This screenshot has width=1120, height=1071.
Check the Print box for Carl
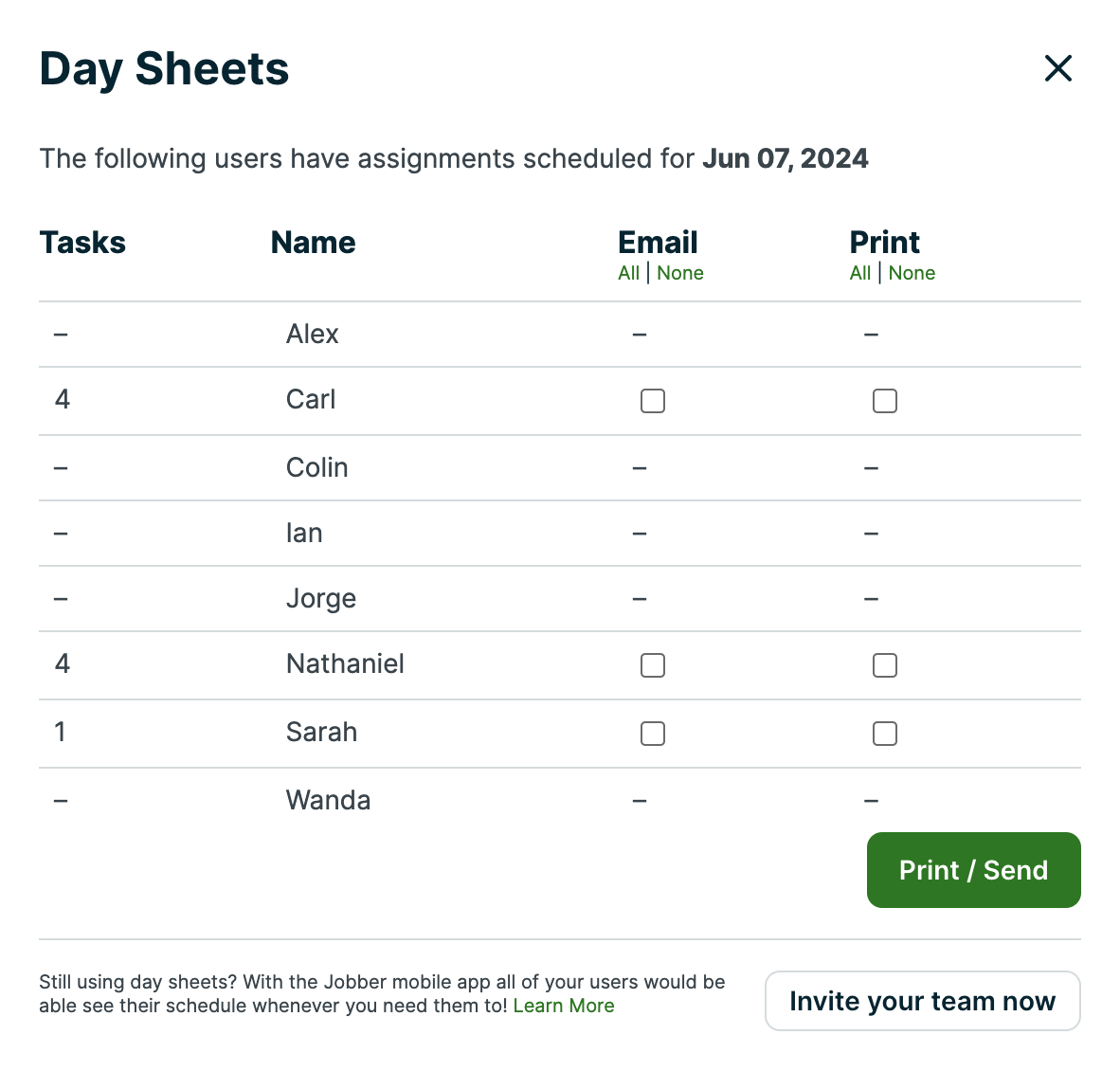click(x=885, y=401)
